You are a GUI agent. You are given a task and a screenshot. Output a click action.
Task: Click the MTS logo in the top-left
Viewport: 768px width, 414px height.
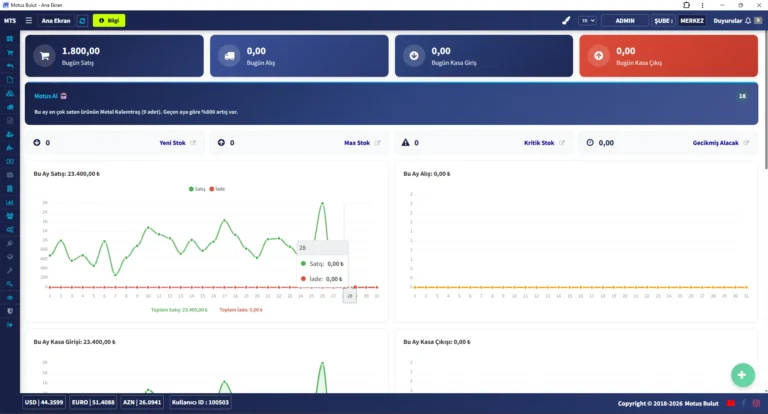tap(10, 21)
